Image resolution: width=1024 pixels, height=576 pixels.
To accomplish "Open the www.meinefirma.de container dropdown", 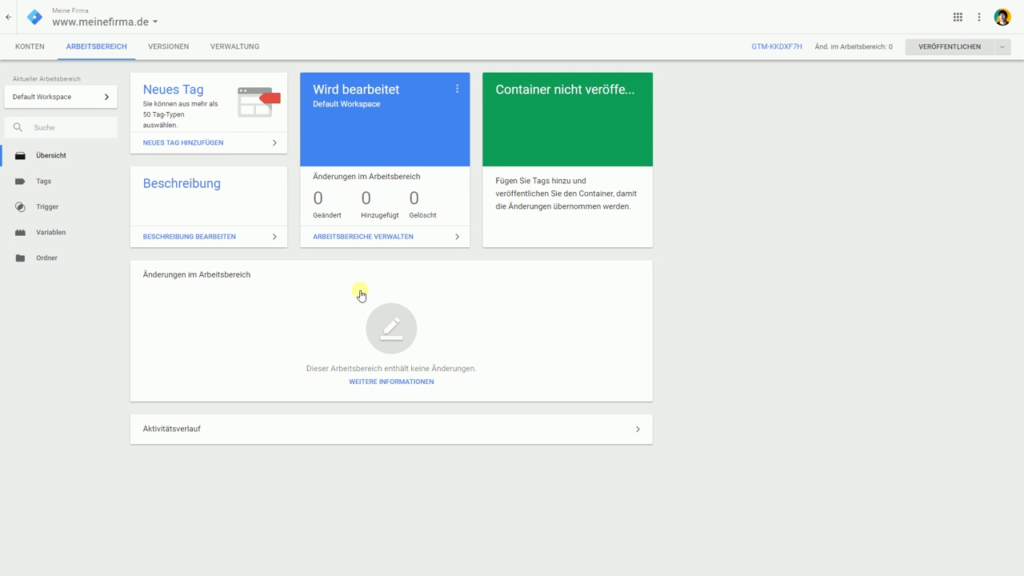I will pyautogui.click(x=104, y=22).
